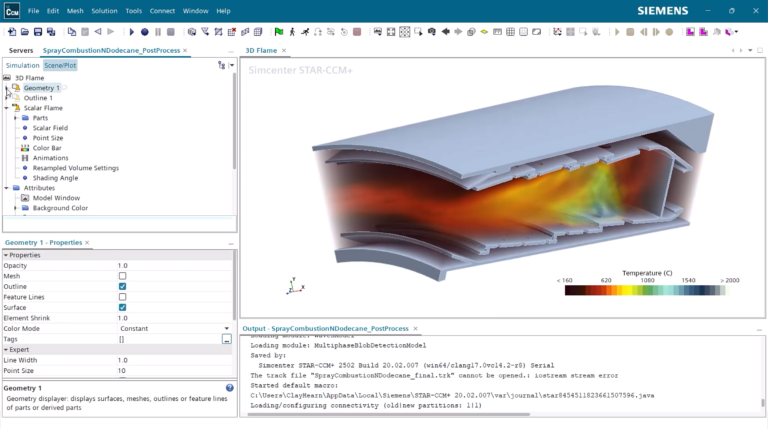Open dropdown arrow beside tree options icon

pyautogui.click(x=232, y=65)
